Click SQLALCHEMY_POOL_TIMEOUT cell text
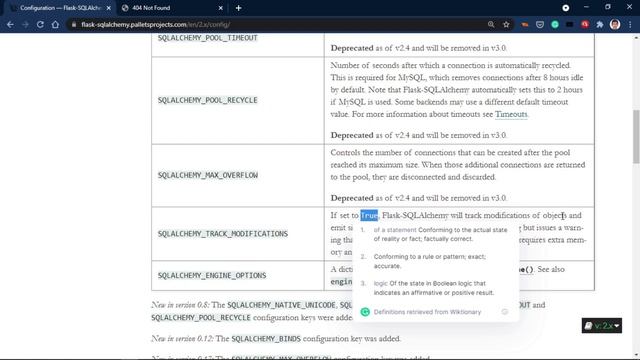 click(208, 38)
